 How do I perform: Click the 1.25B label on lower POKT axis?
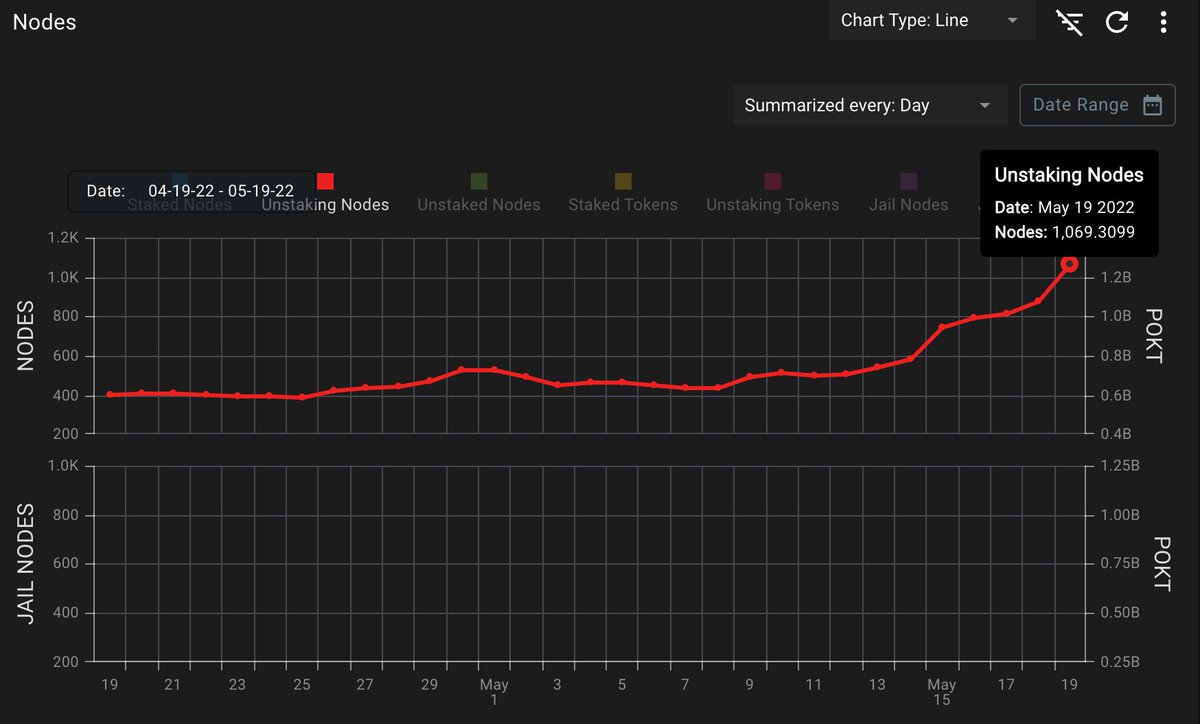[1120, 466]
